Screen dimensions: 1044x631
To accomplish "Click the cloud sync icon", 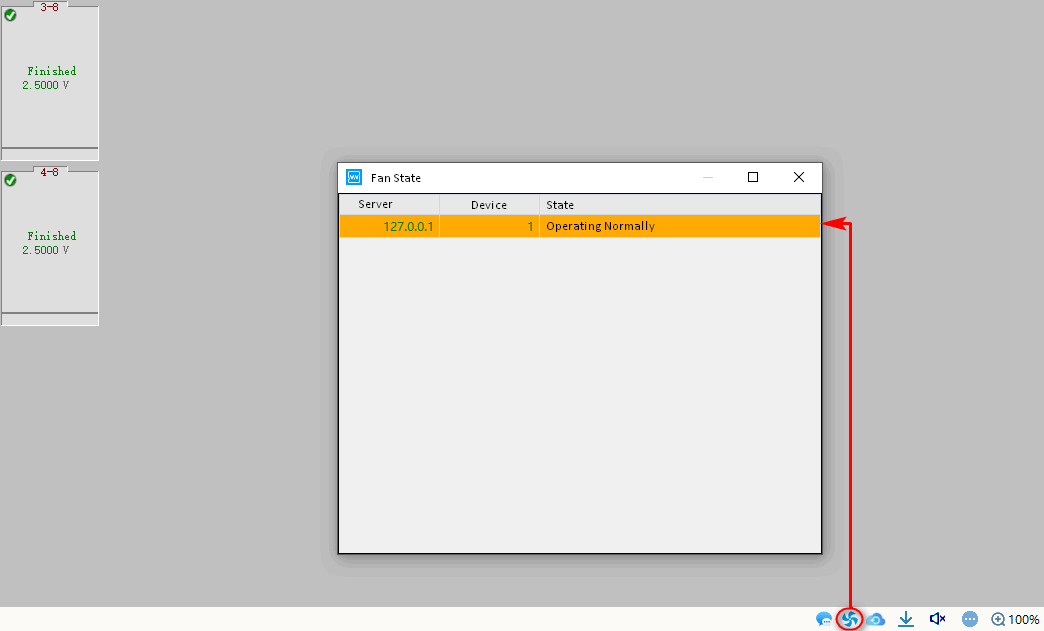I will click(876, 620).
